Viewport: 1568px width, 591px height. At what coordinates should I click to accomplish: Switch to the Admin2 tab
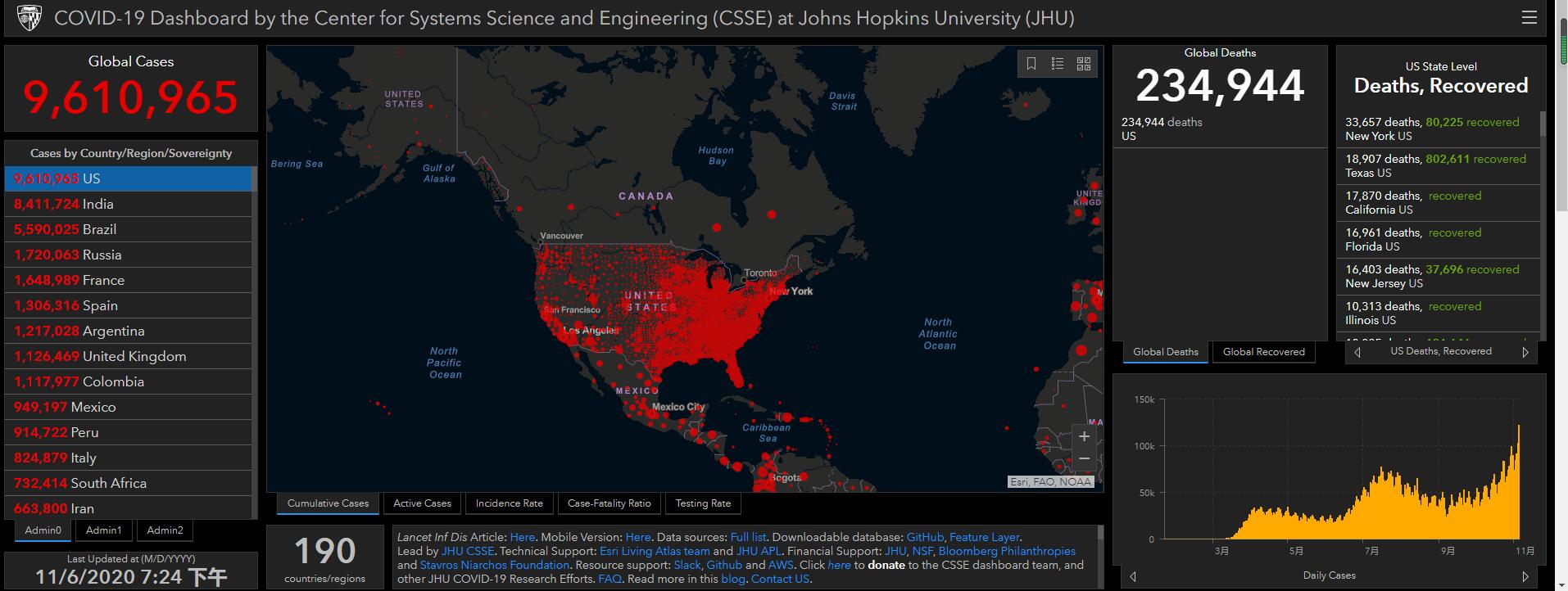click(165, 530)
